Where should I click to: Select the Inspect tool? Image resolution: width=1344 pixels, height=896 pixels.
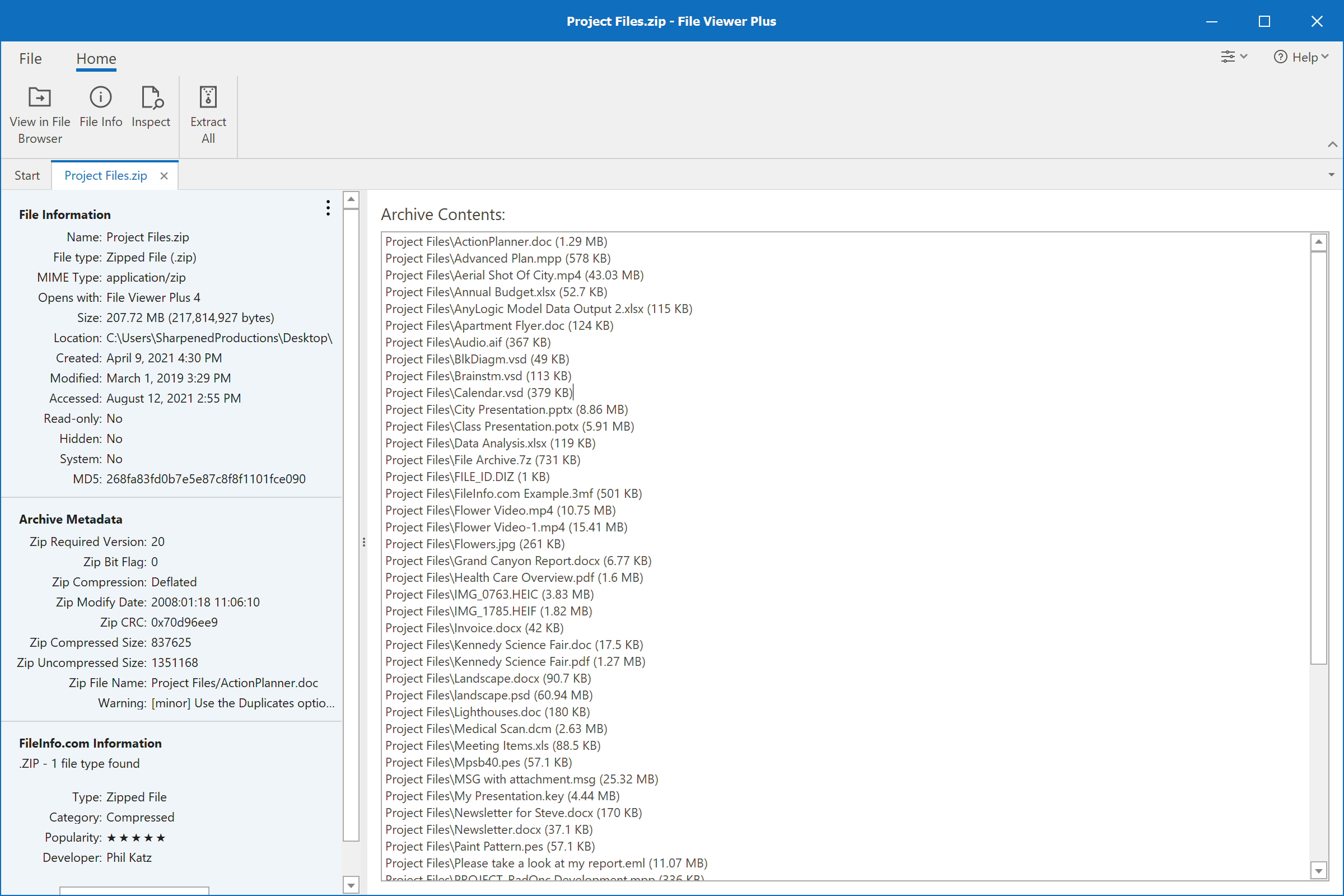[x=151, y=108]
